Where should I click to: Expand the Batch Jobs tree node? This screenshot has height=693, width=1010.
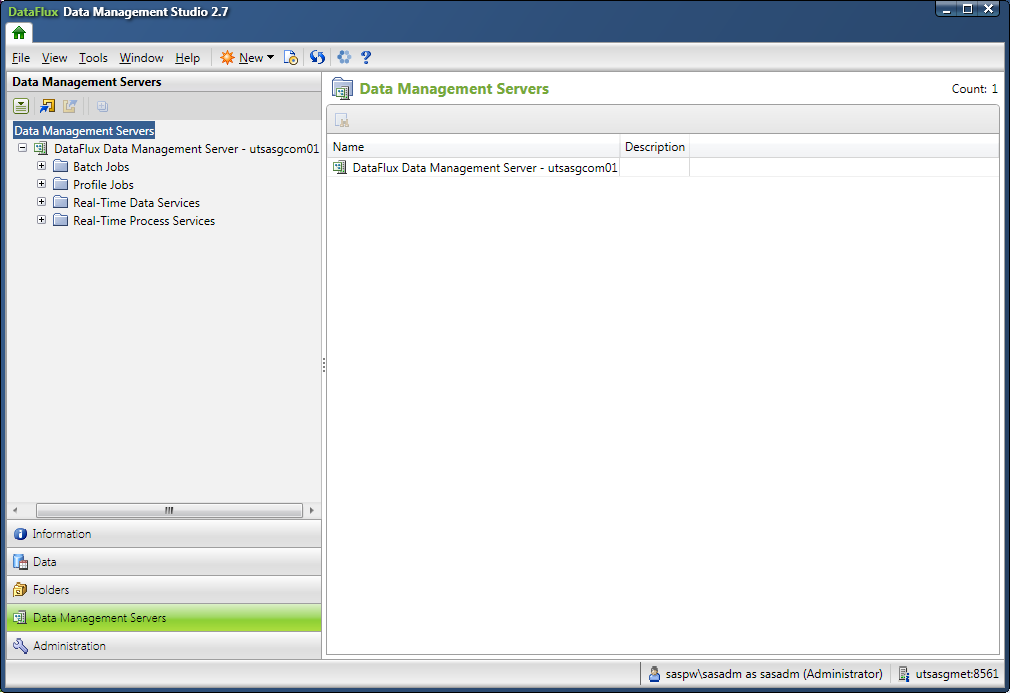(40, 166)
